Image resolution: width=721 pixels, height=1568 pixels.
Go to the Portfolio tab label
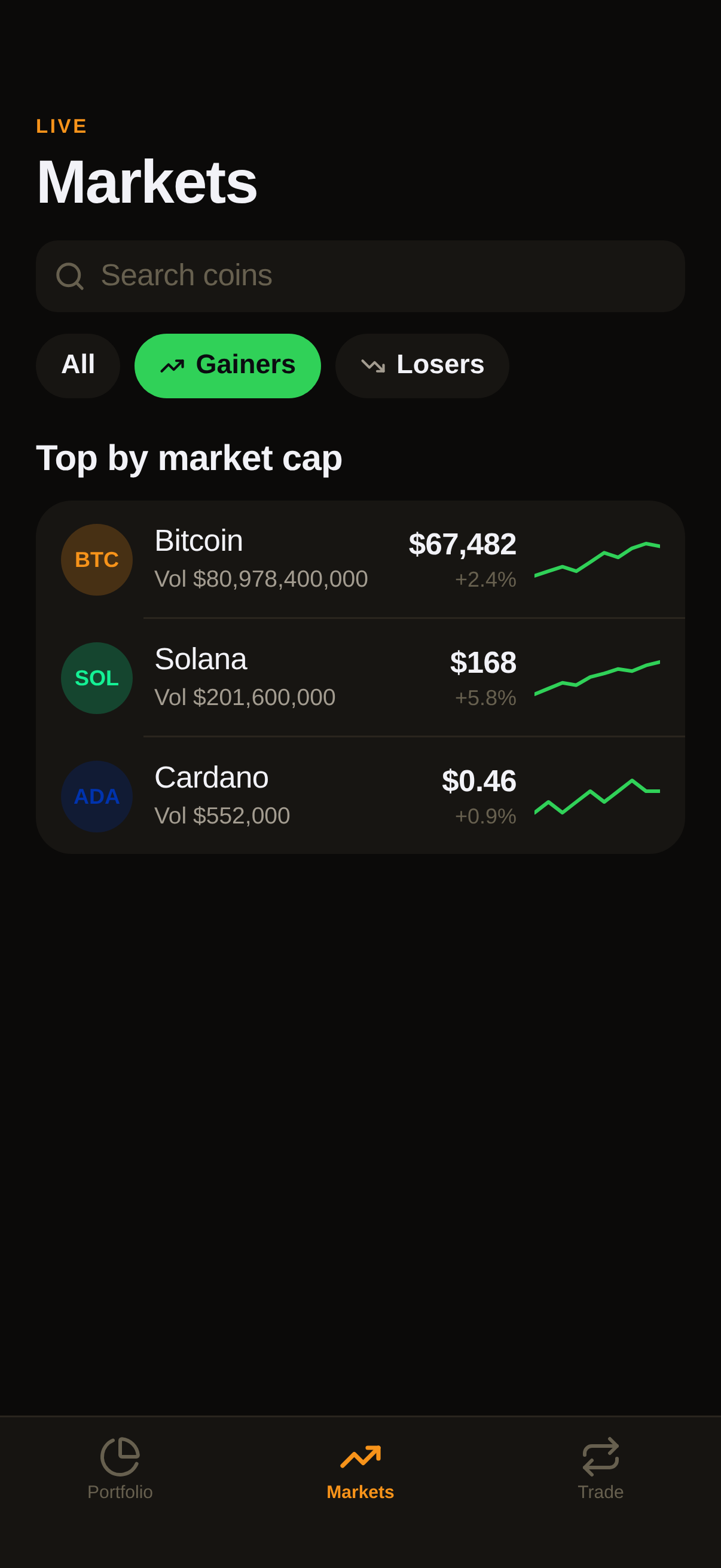pyautogui.click(x=120, y=1492)
